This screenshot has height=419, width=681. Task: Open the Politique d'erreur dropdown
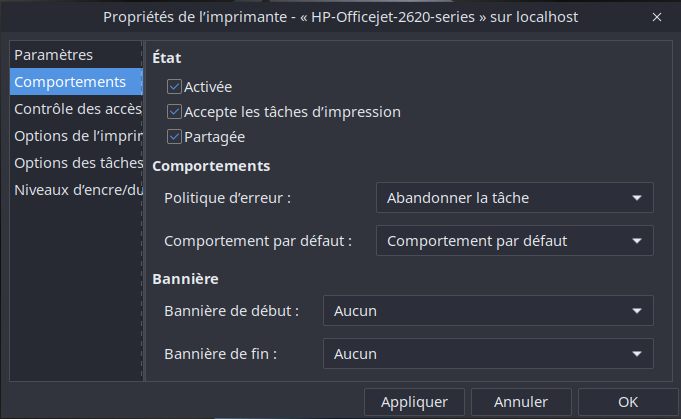[514, 198]
